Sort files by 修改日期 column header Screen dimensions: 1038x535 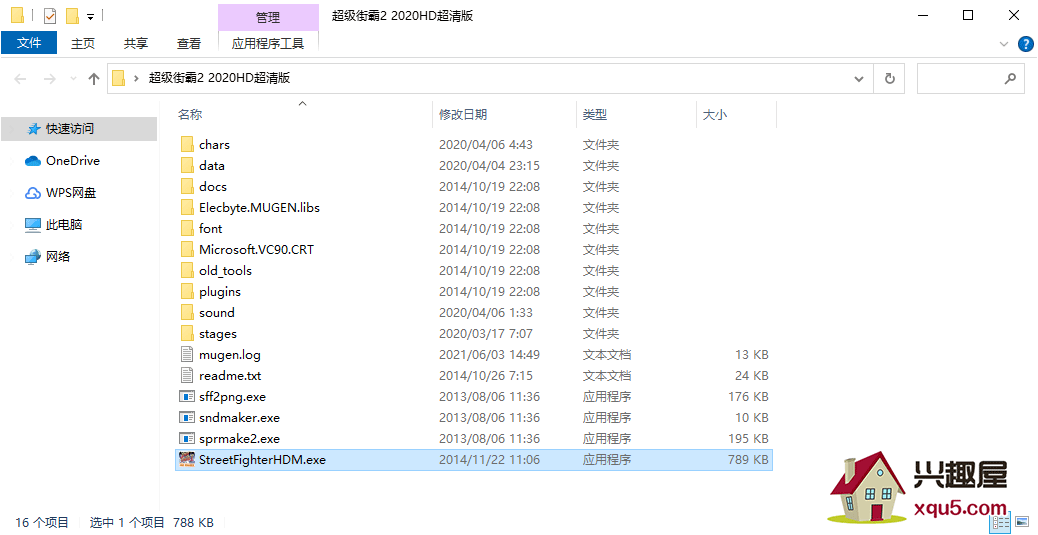click(463, 115)
